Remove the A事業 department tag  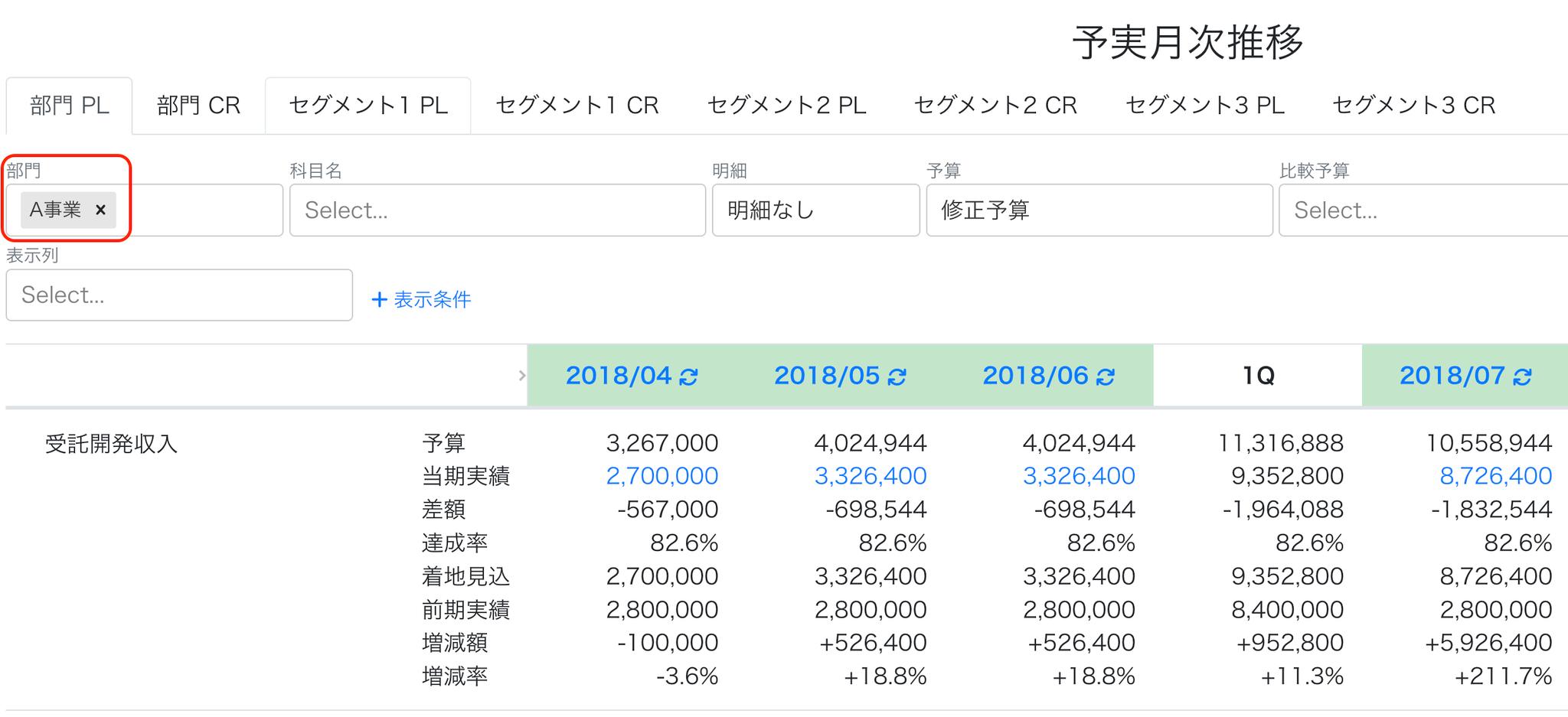coord(100,210)
